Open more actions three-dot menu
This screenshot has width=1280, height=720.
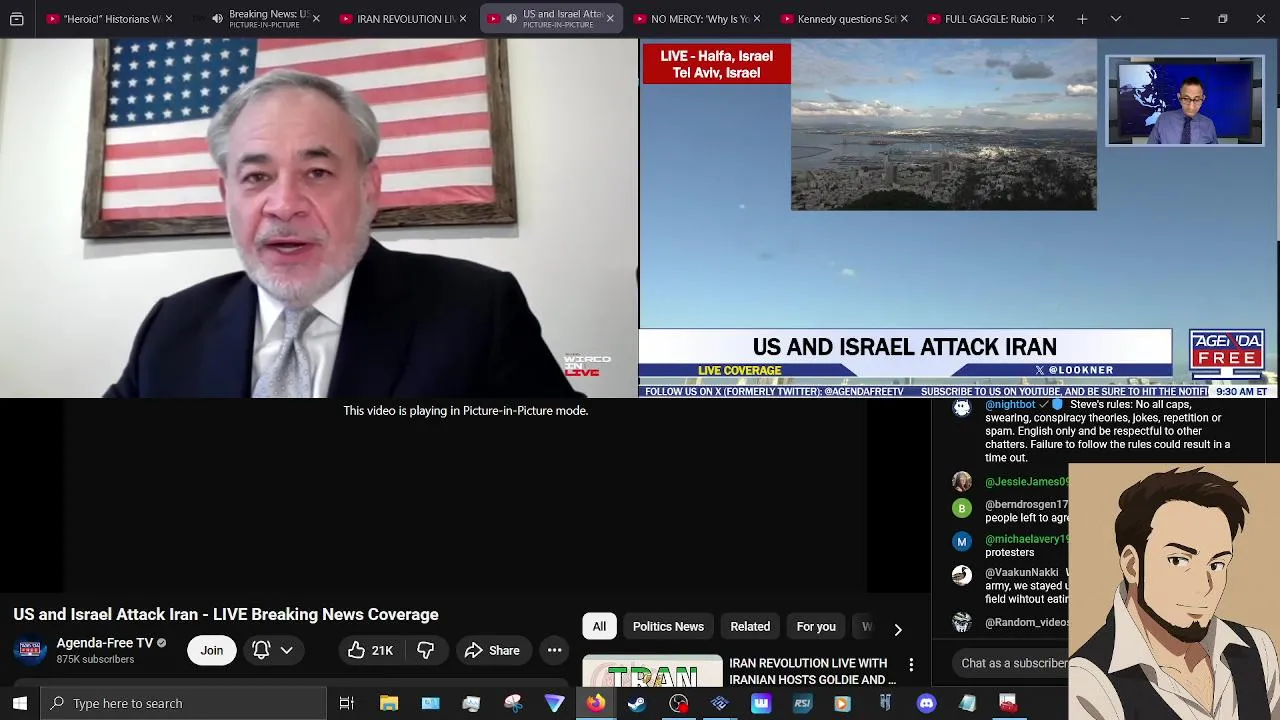point(554,650)
